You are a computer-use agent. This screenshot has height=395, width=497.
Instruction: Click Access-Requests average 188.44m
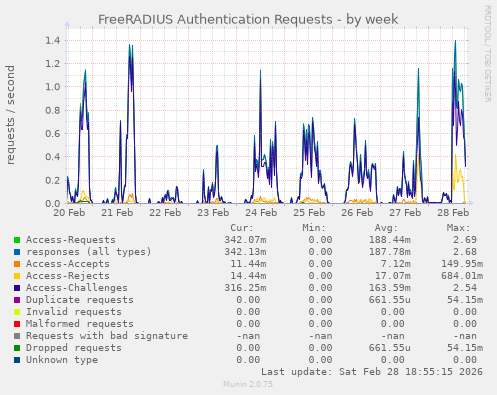tap(389, 240)
